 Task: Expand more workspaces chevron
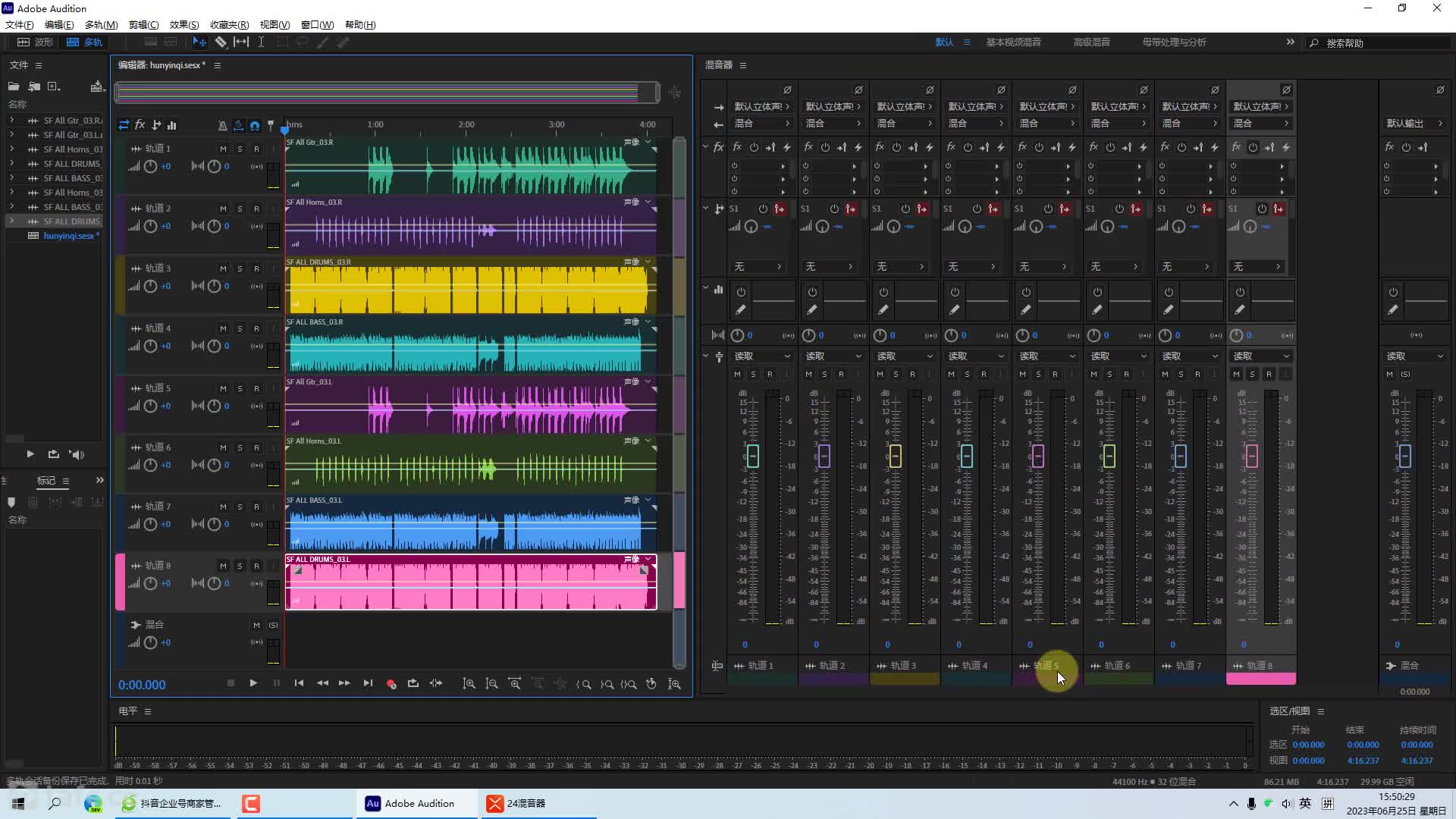1291,42
